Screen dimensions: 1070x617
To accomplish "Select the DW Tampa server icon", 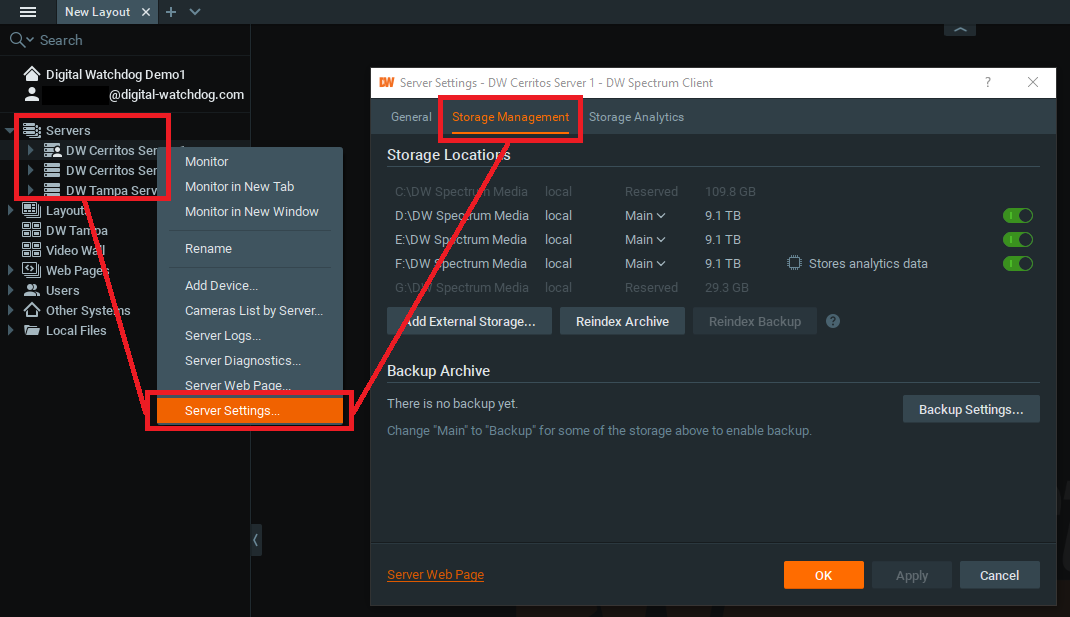I will [52, 190].
